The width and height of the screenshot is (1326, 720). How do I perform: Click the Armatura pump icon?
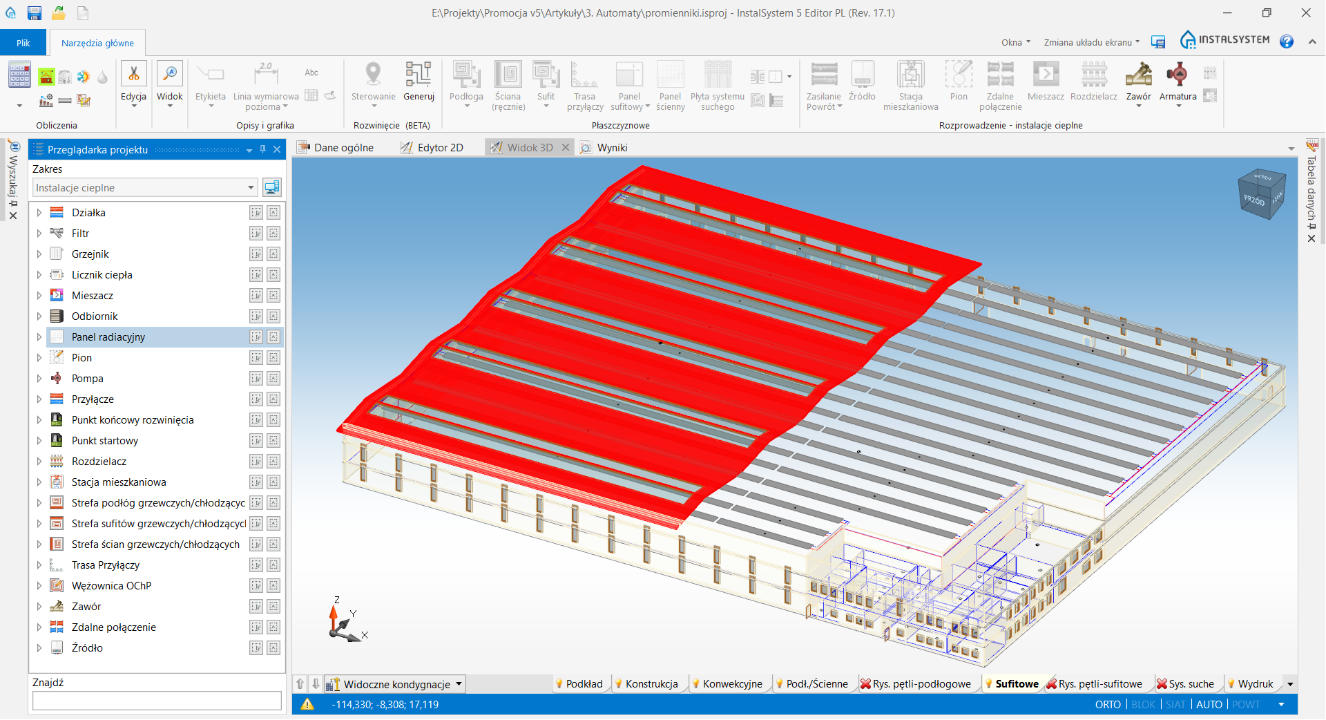click(1179, 74)
